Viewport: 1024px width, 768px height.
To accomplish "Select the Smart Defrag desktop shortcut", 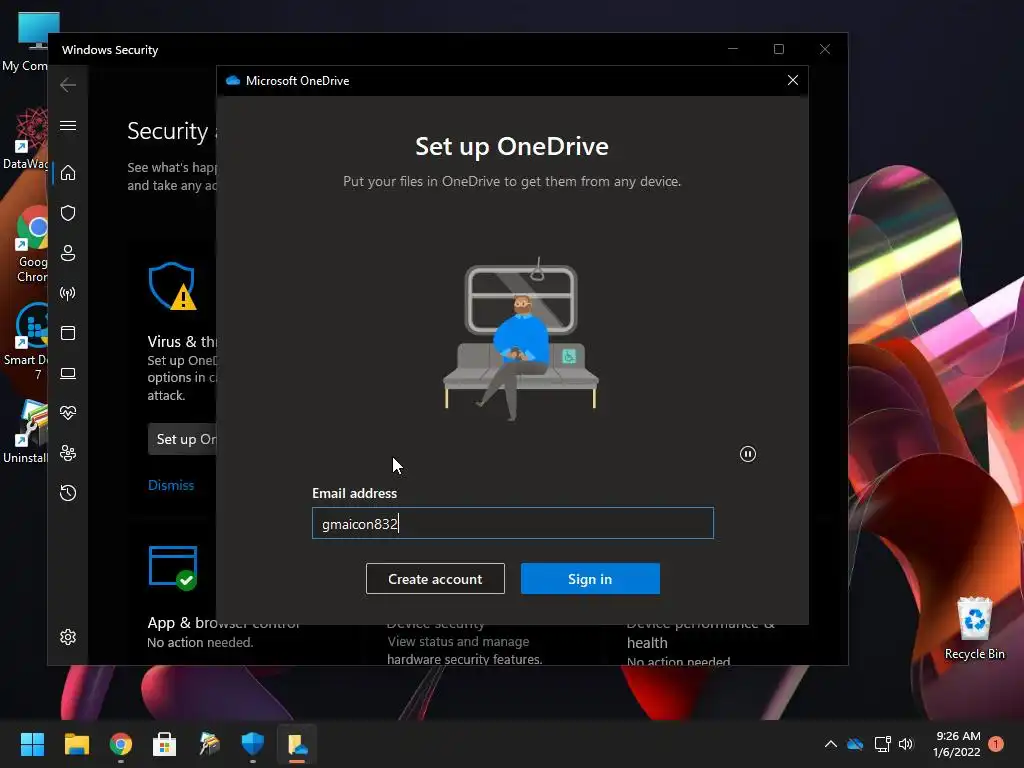I will coord(25,342).
